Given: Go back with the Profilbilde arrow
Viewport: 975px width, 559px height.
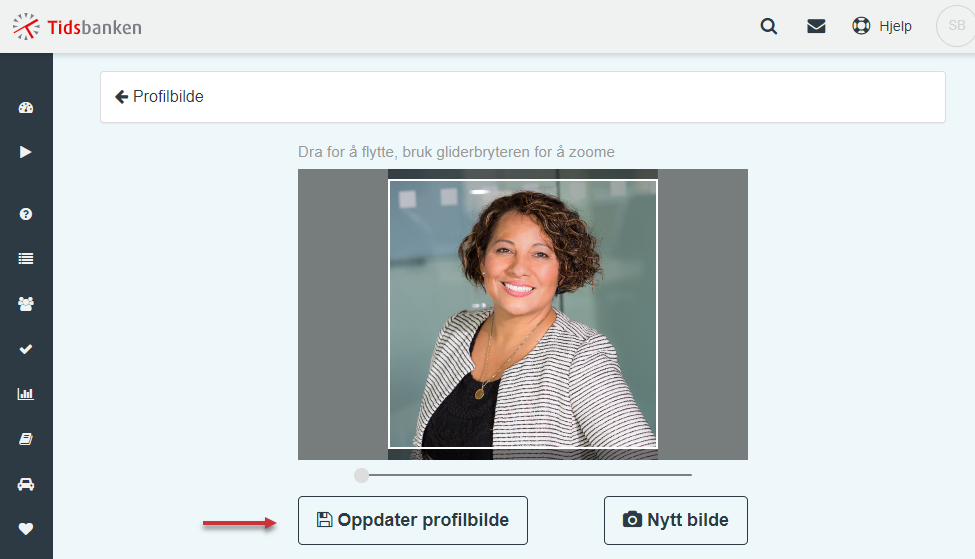Looking at the screenshot, I should (x=121, y=96).
